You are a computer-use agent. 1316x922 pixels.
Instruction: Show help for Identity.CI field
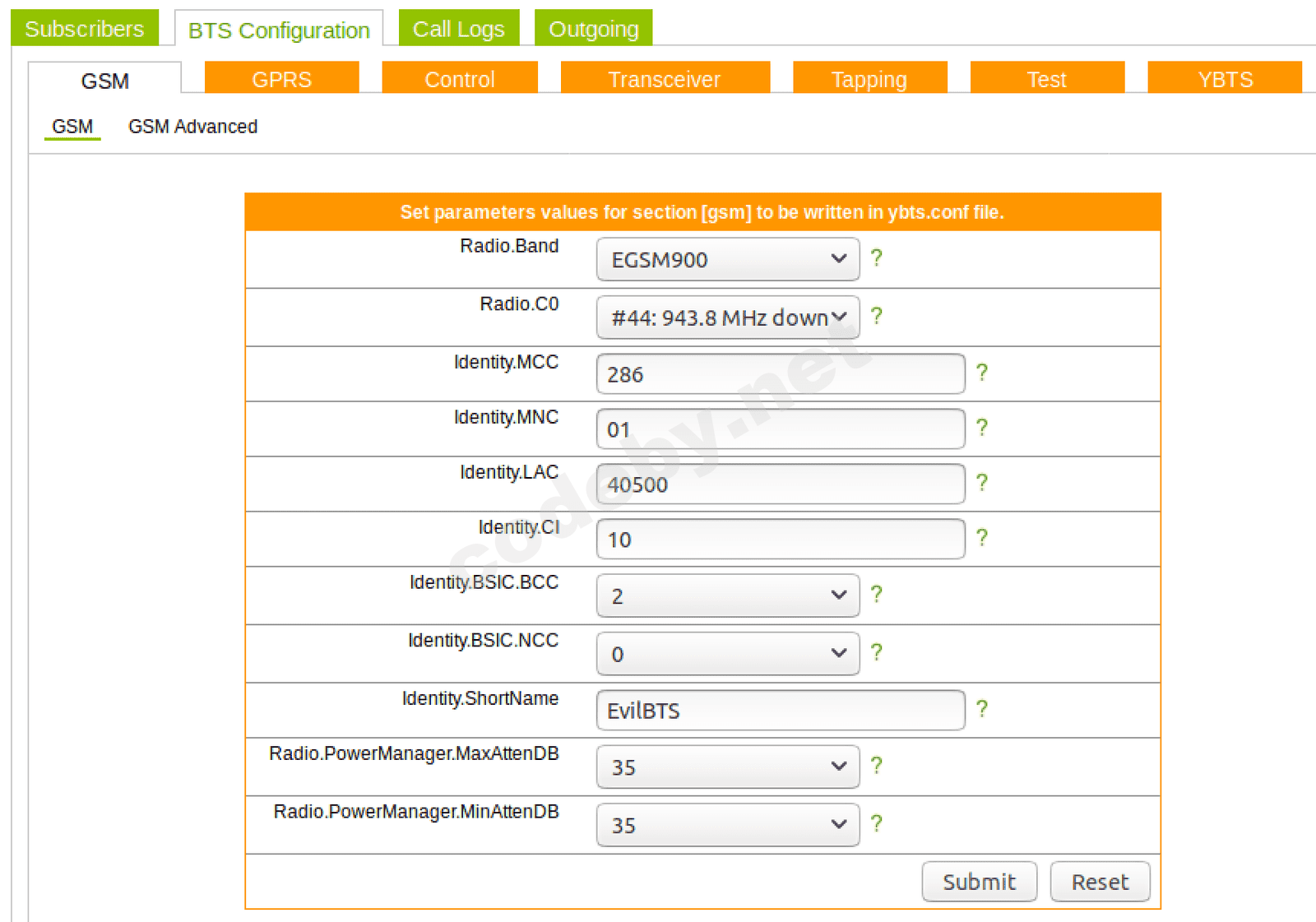[x=982, y=538]
